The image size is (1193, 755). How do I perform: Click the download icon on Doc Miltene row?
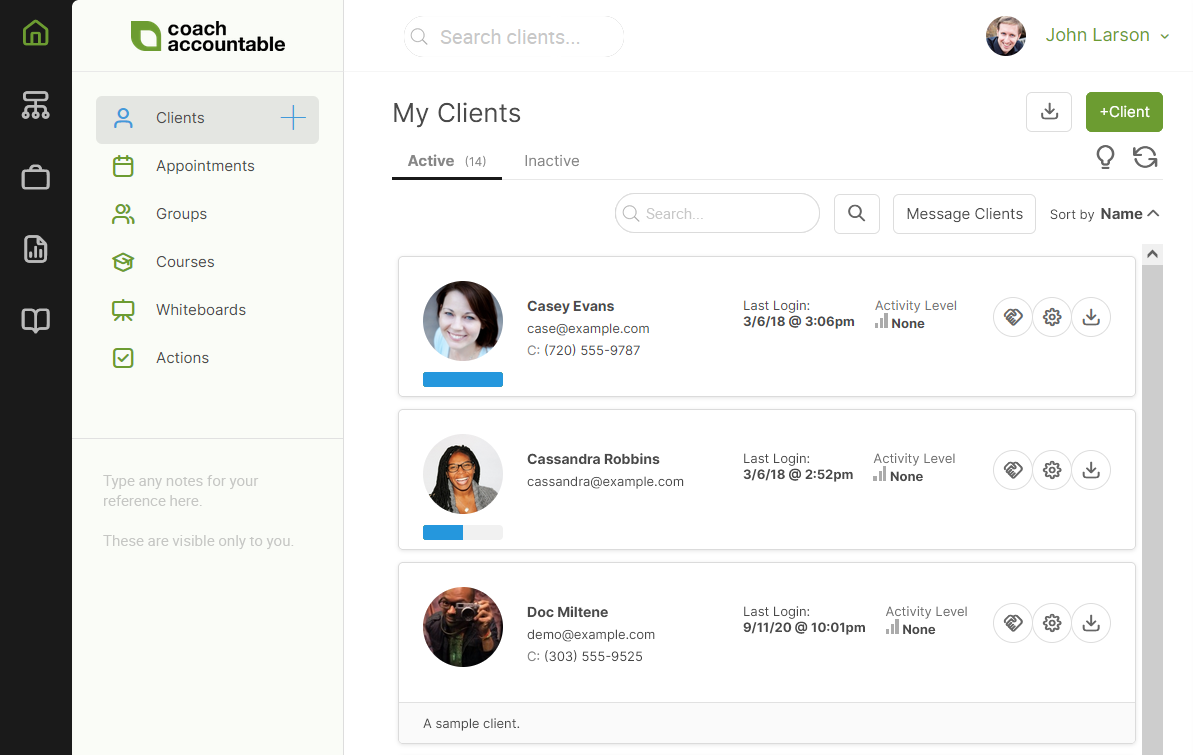click(x=1091, y=622)
